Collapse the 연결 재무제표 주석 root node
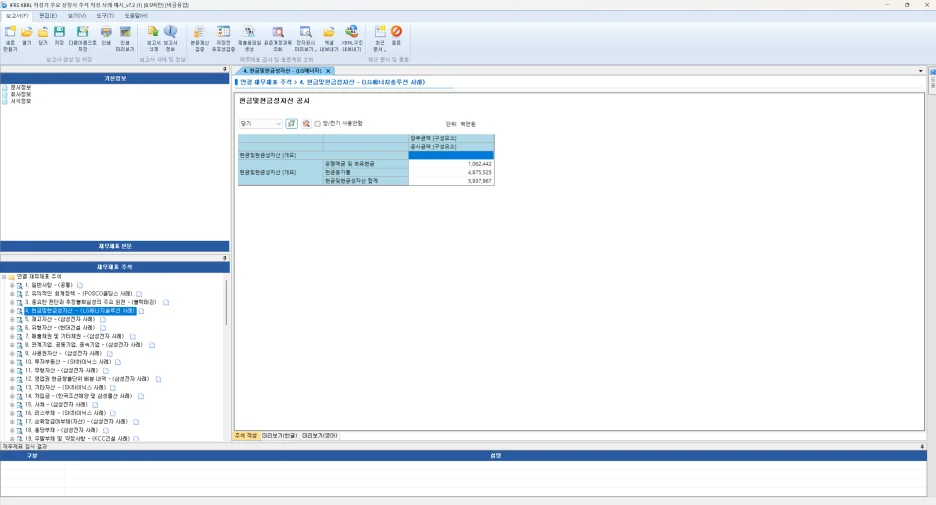This screenshot has width=936, height=505. click(x=4, y=276)
